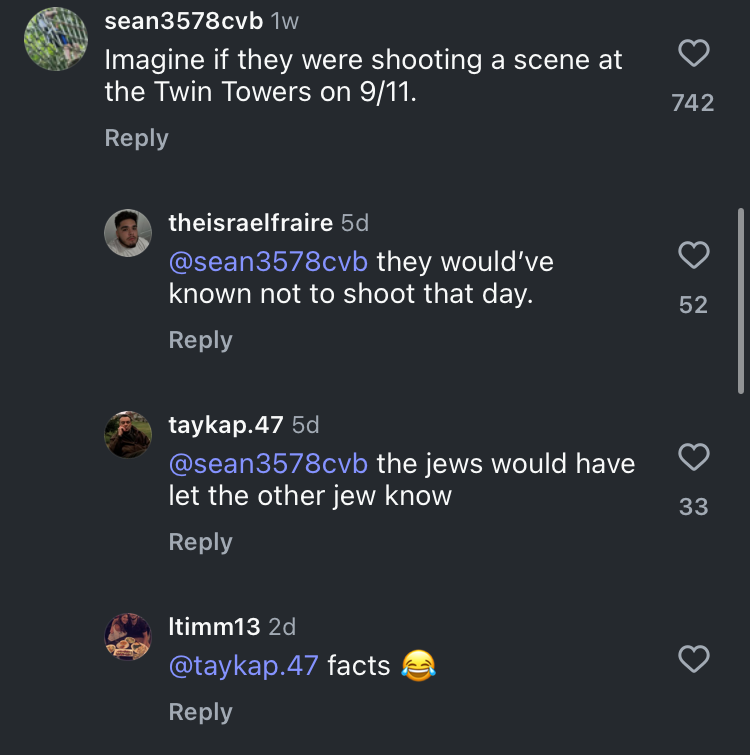This screenshot has height=755, width=750.
Task: Follow the @sean3578cvb mention in theisraelfraire's reply
Action: (x=268, y=262)
